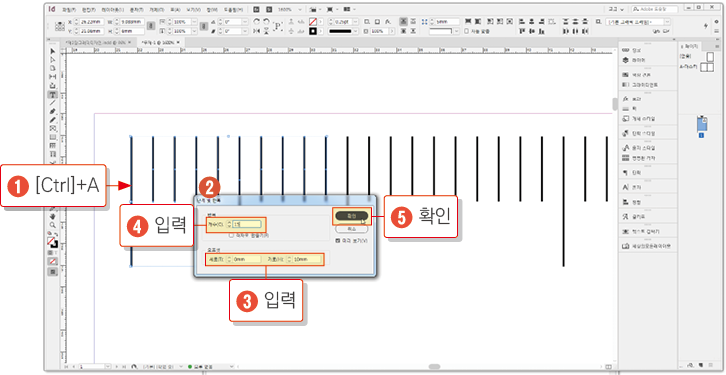The height and width of the screenshot is (375, 726).
Task: Click the Vertical (세로) offset field
Action: point(247,259)
